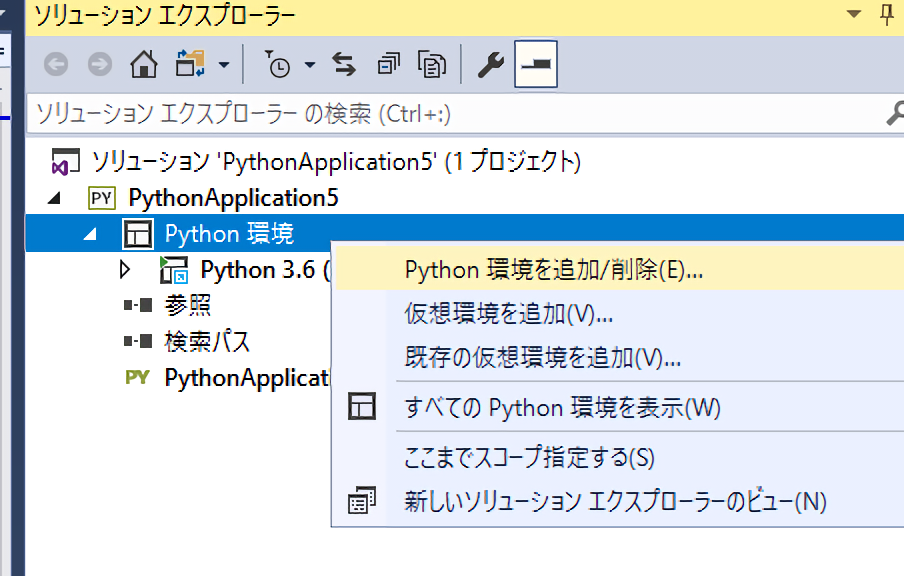
Task: Click the Back navigation arrow icon
Action: click(x=56, y=65)
